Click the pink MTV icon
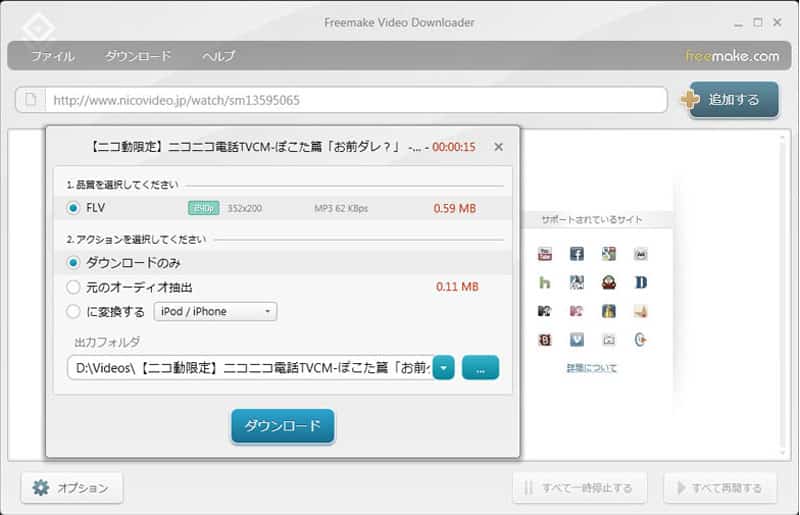Image resolution: width=800 pixels, height=515 pixels. point(577,311)
